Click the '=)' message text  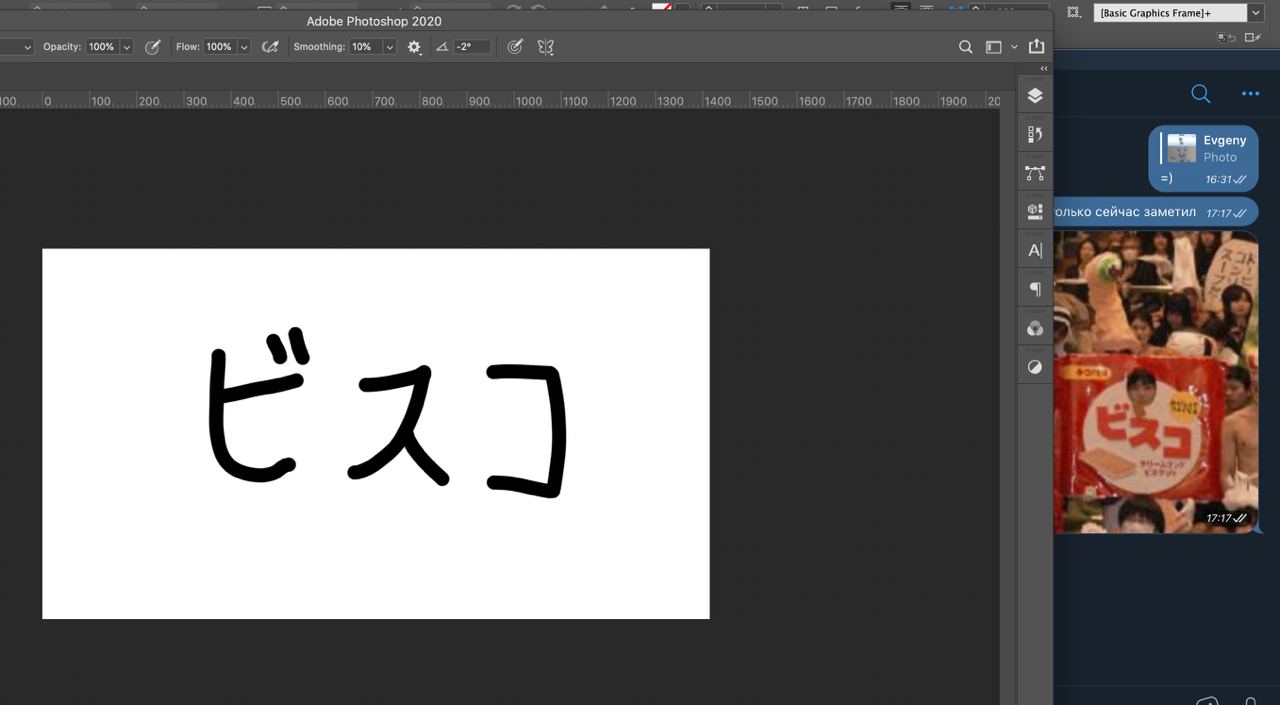(x=1166, y=179)
